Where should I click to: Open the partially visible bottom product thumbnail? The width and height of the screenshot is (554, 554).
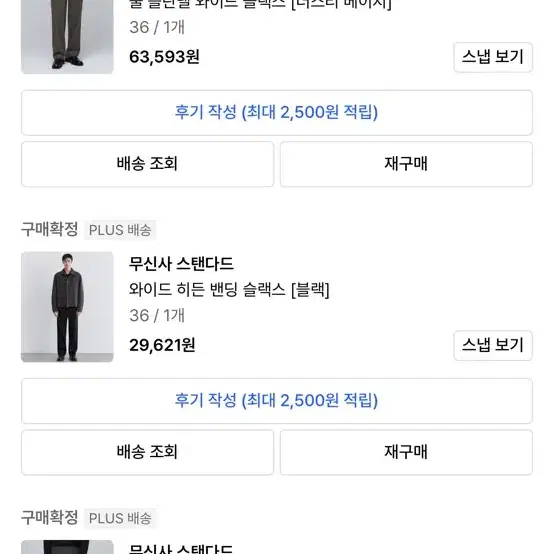67,547
